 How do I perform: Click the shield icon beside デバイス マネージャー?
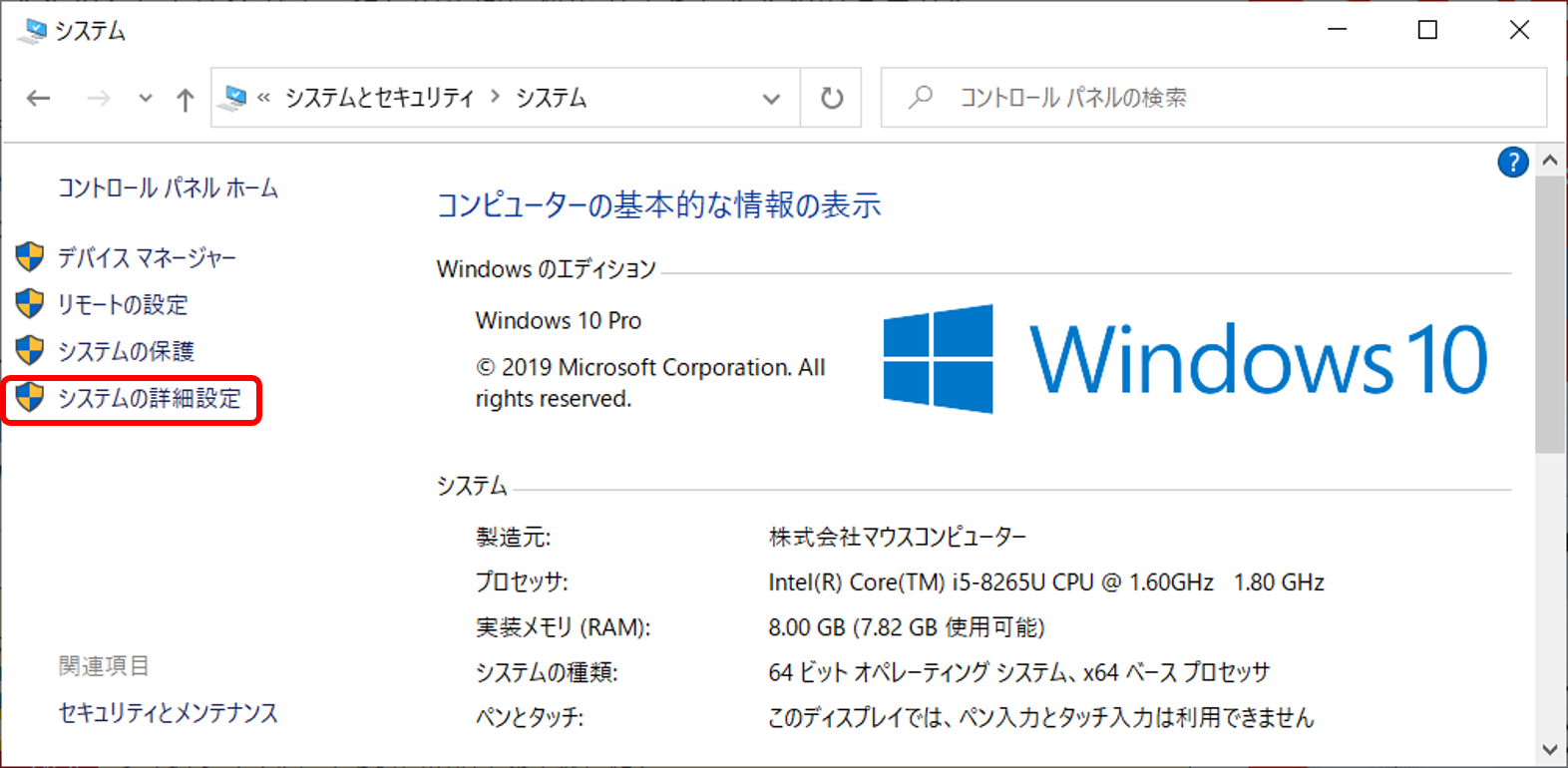tap(30, 256)
